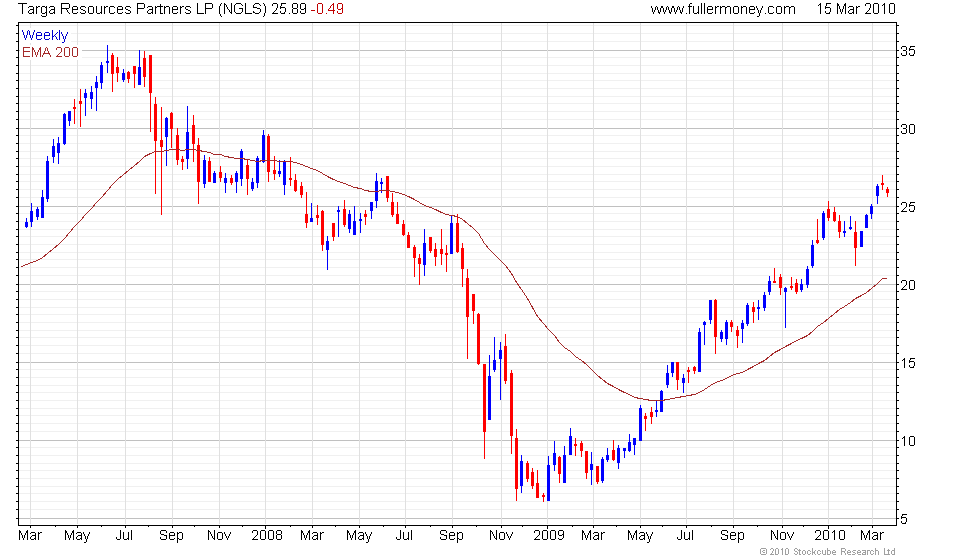Screen dimensions: 980x560
Task: Click the 5 price axis label
Action: click(904, 519)
